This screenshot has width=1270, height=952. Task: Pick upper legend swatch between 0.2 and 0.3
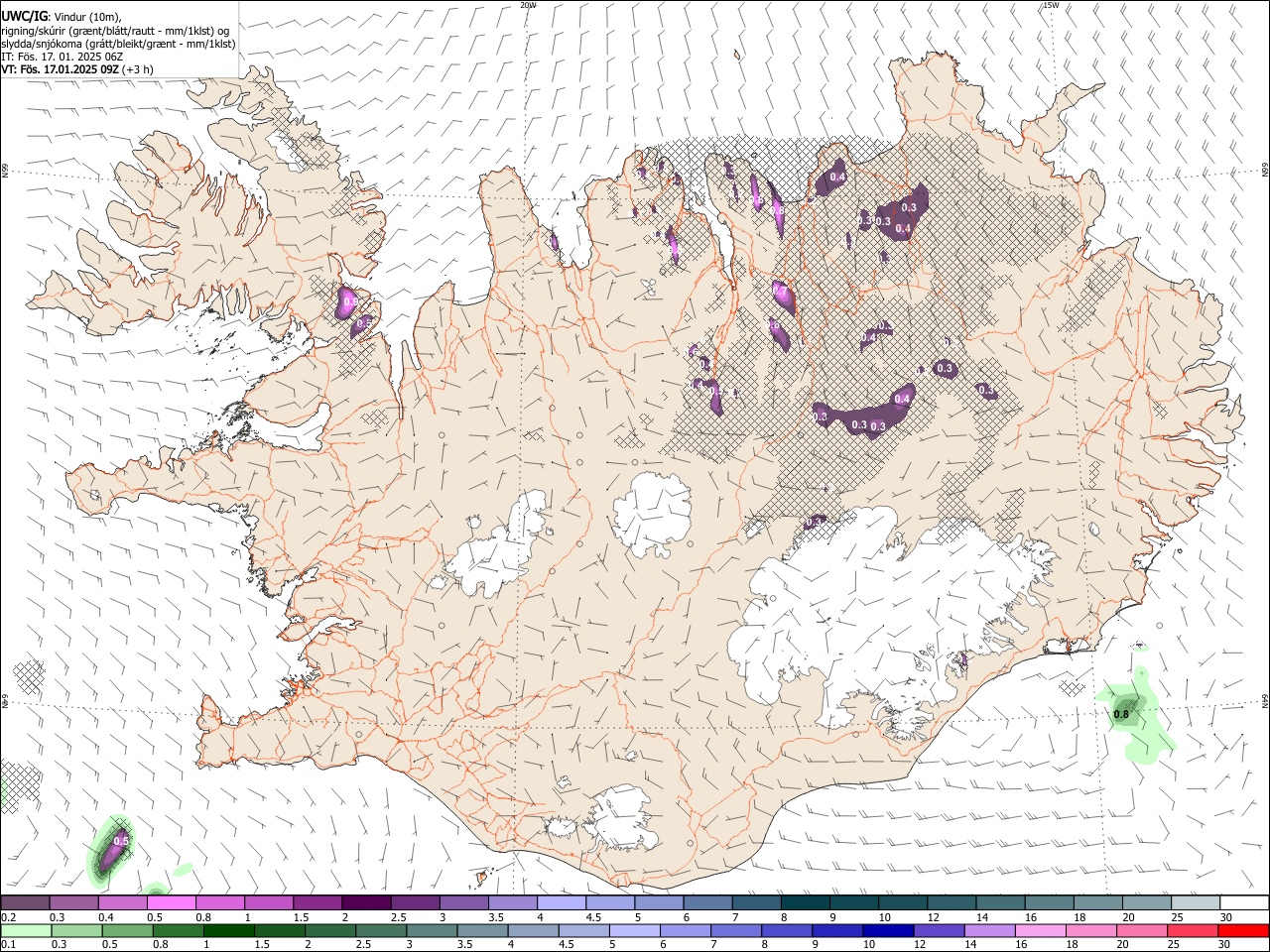click(25, 903)
